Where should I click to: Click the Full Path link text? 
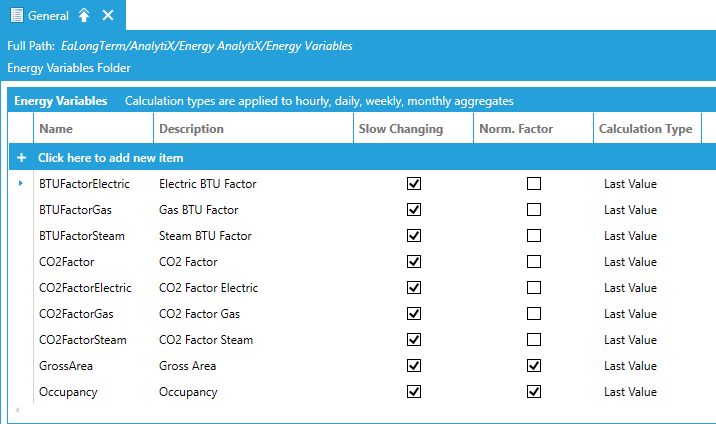[206, 46]
